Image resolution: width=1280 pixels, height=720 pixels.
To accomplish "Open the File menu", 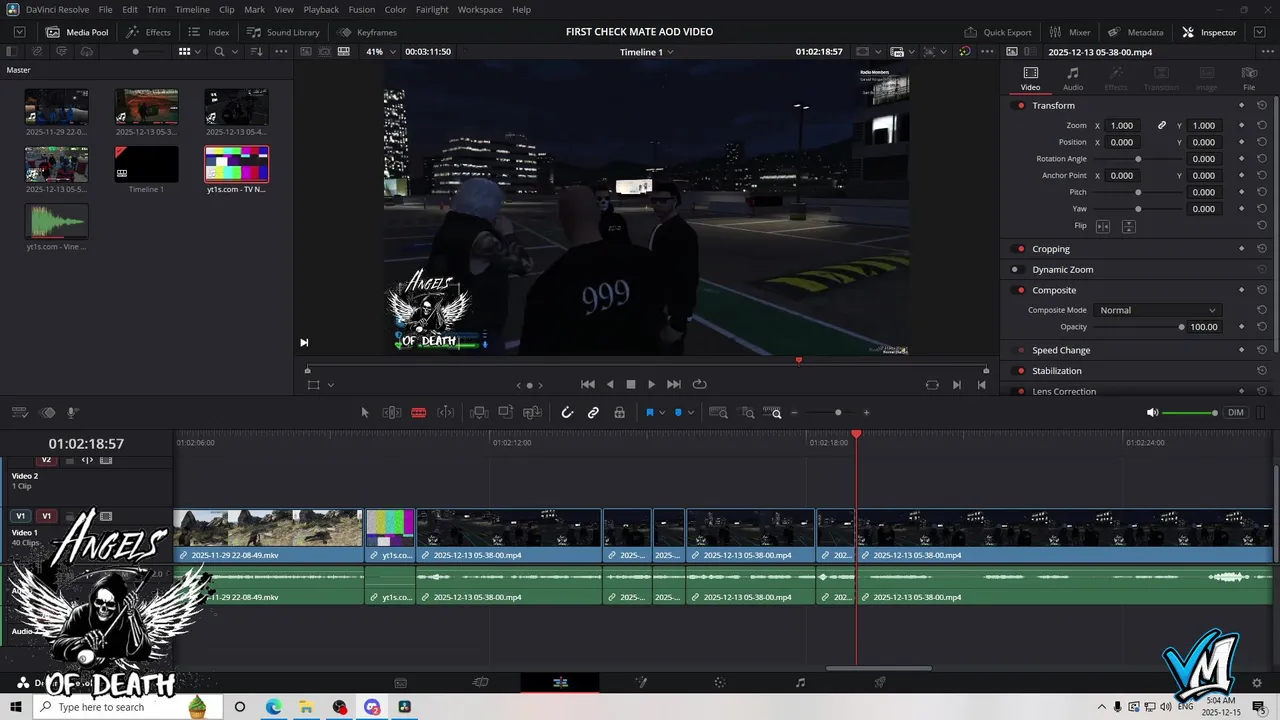I will coord(105,9).
